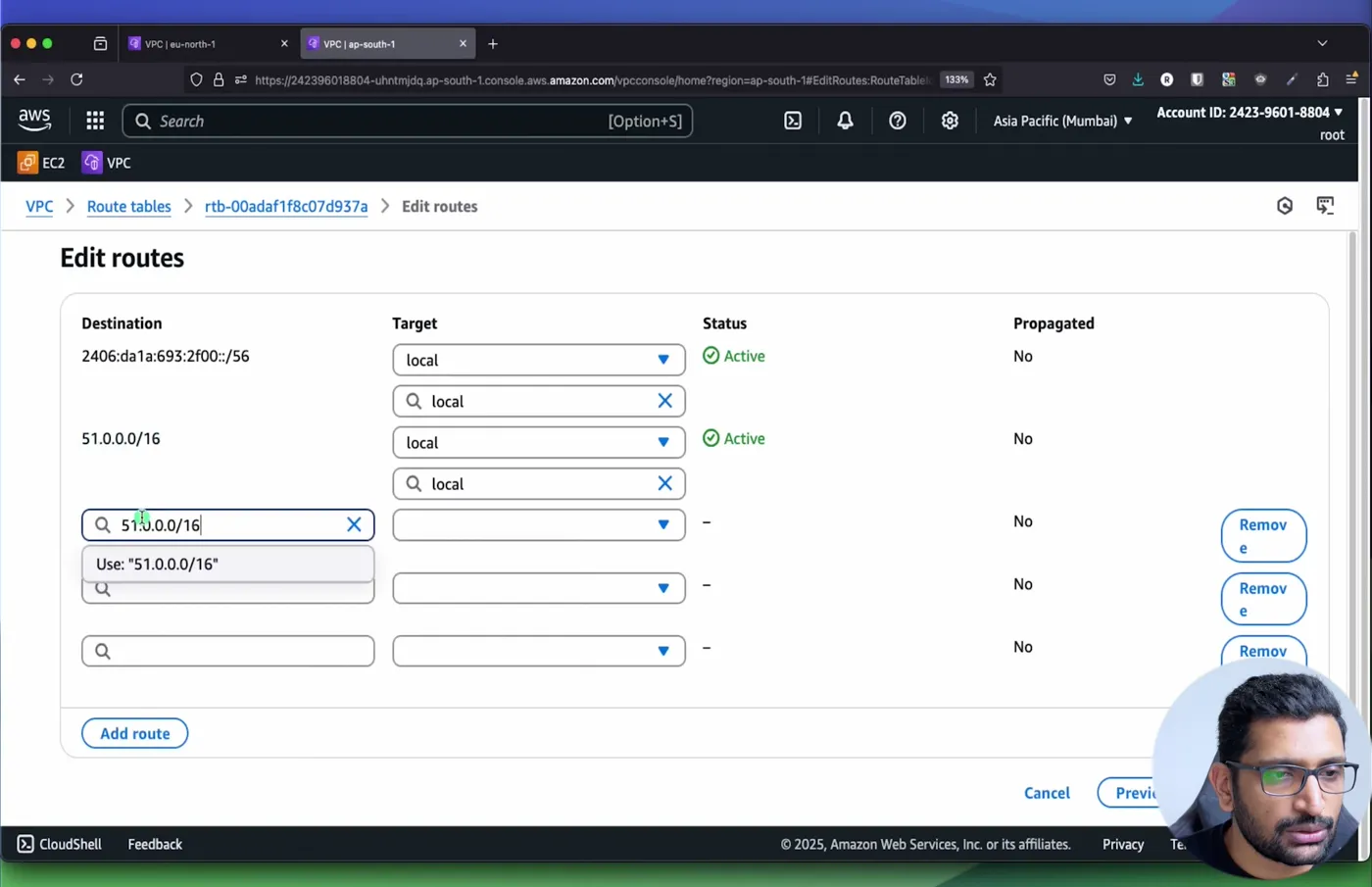The image size is (1372, 887).
Task: Clear the 51.0.0.0/16 destination input
Action: click(x=354, y=524)
